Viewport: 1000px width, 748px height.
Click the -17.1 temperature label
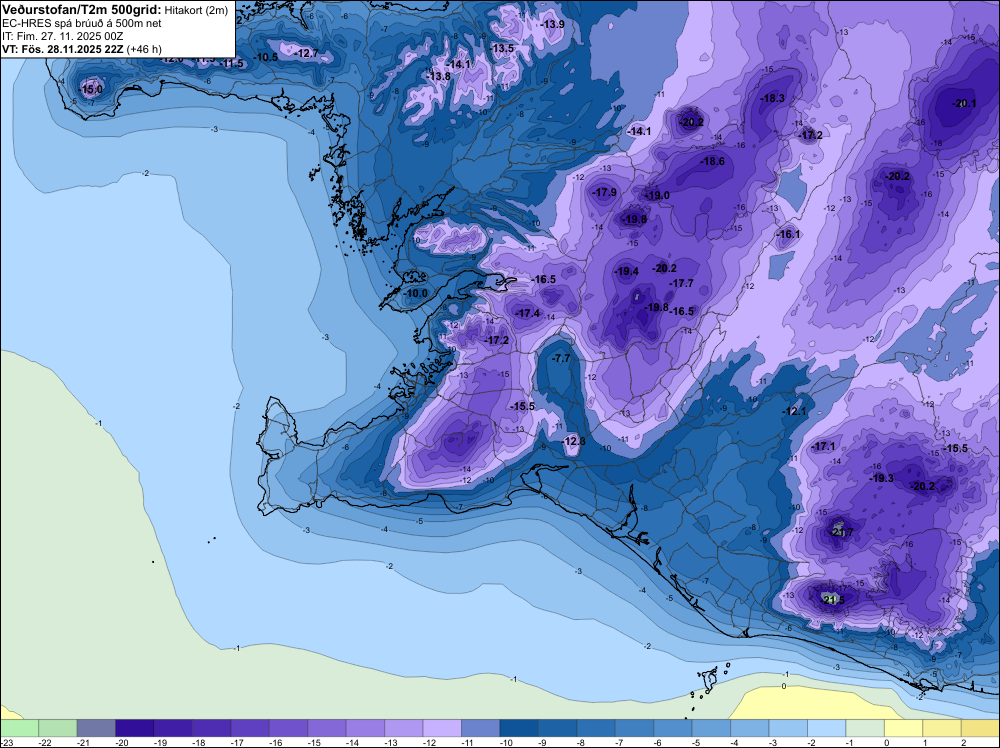point(823,446)
